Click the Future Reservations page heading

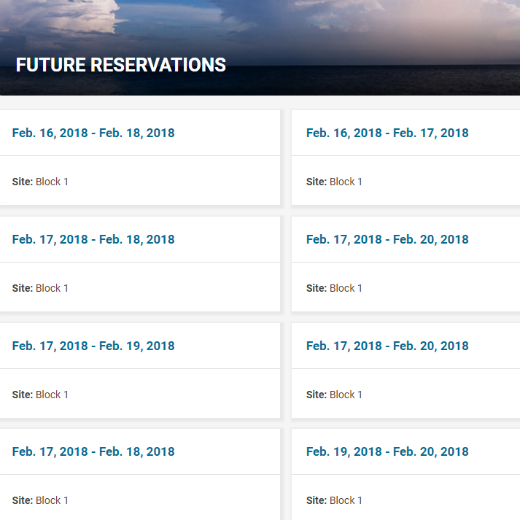click(x=121, y=65)
